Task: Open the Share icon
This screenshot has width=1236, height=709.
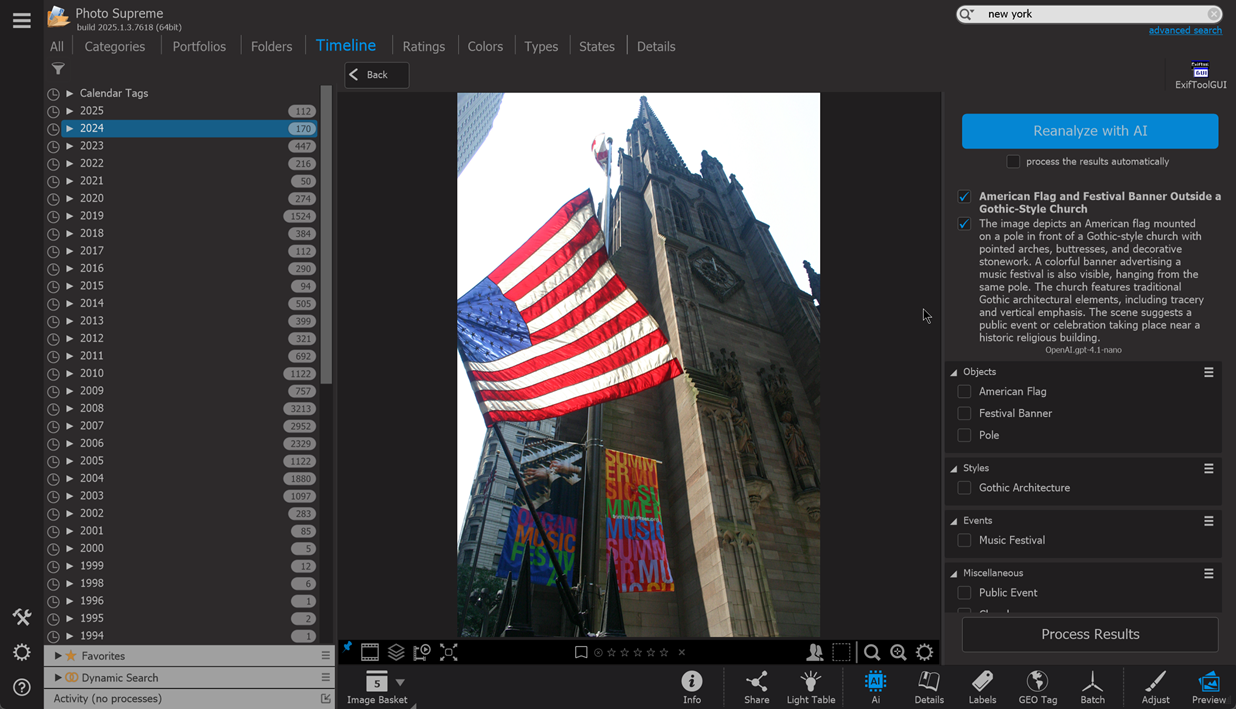Action: pos(757,687)
